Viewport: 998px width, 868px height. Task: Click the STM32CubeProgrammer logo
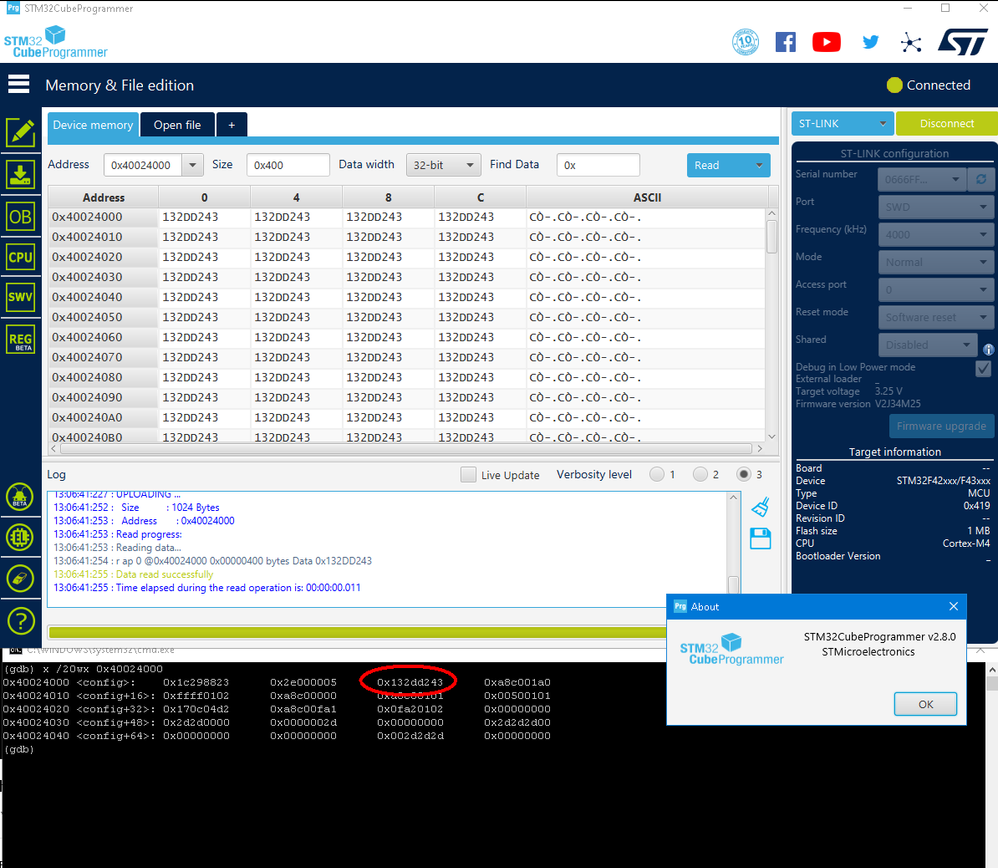coord(56,43)
